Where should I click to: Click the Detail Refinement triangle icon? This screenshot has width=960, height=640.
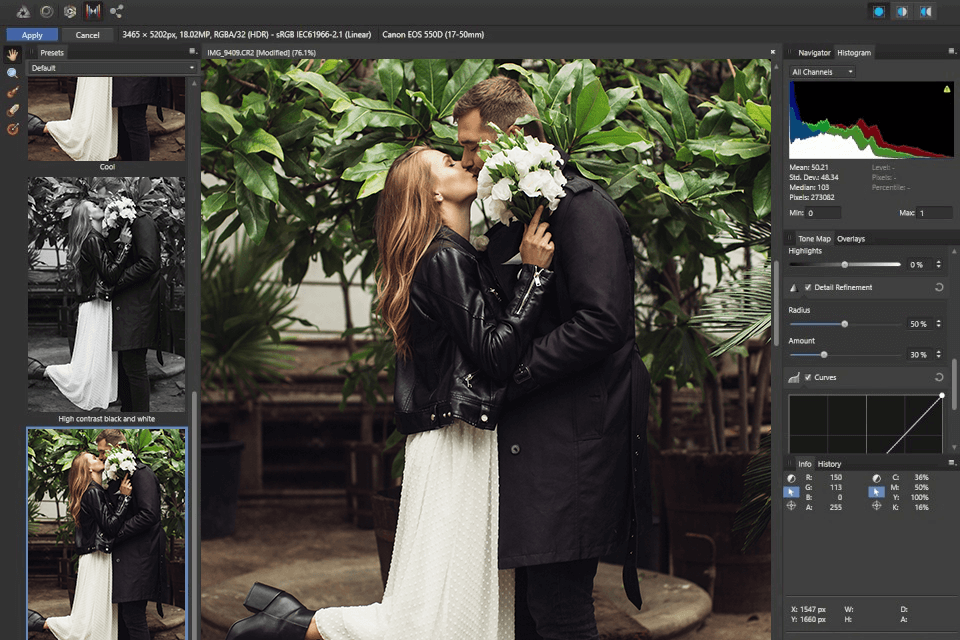(x=793, y=287)
